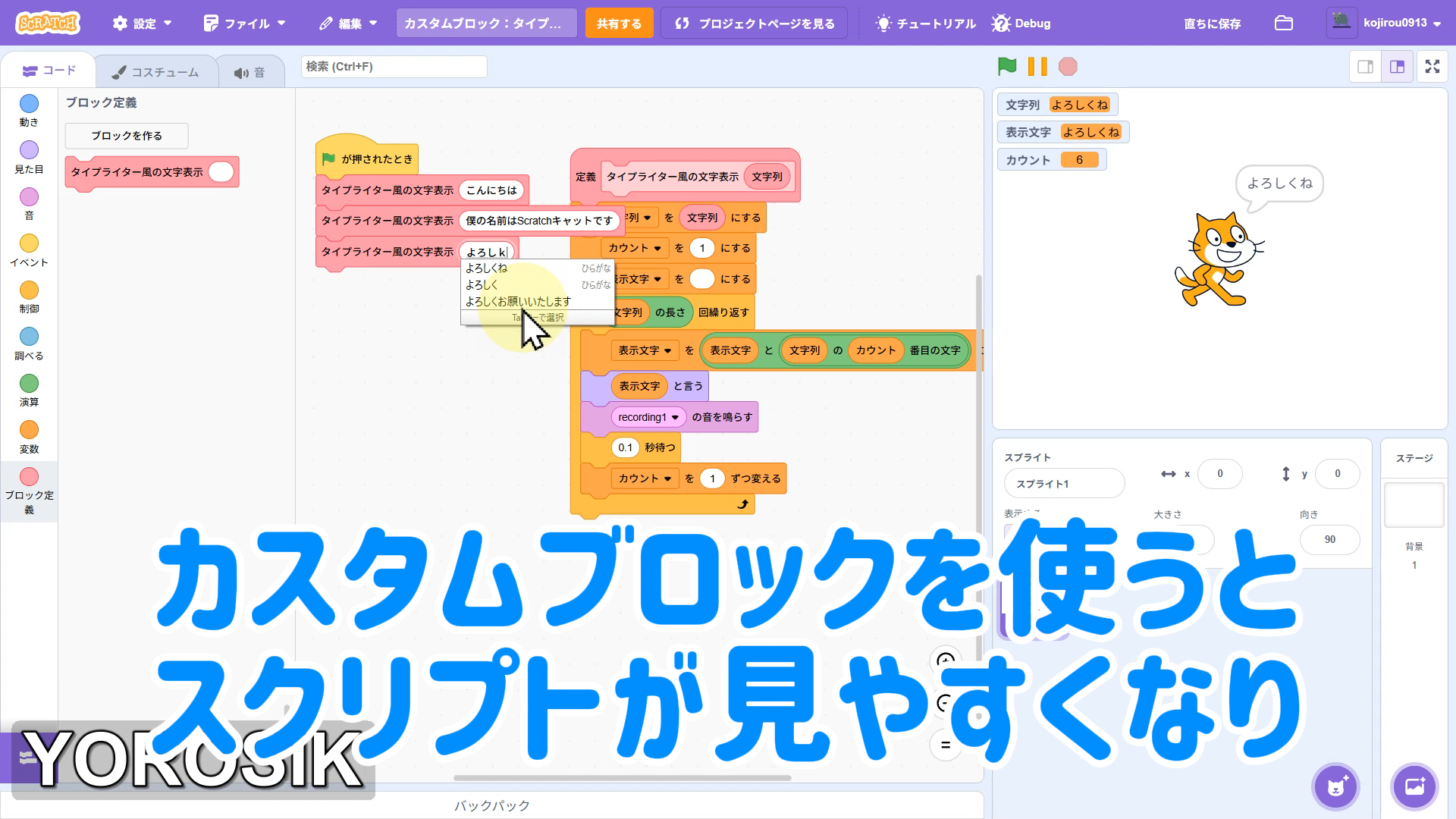Click the red stop sign button
Viewport: 1456px width, 819px height.
tap(1068, 67)
